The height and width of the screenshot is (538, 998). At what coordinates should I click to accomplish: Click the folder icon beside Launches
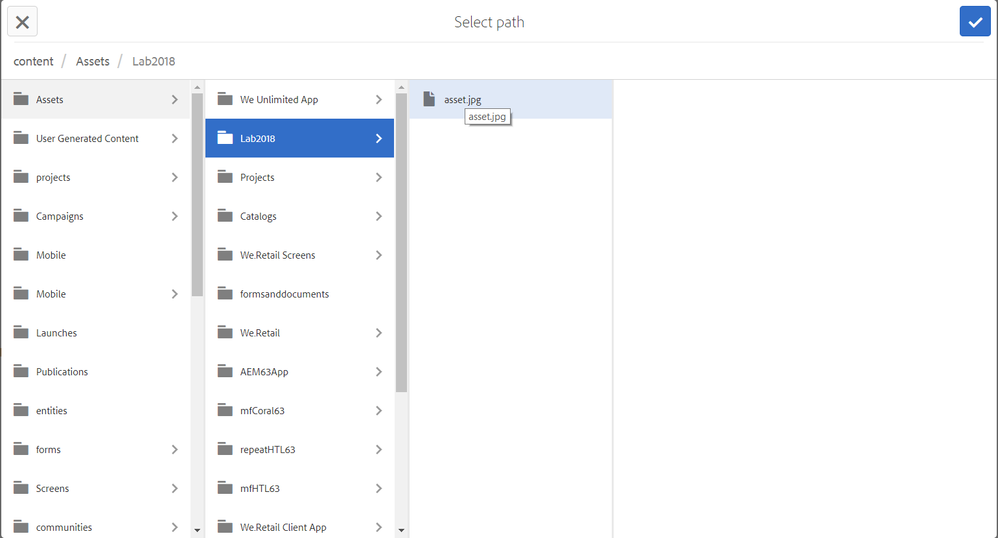point(20,333)
